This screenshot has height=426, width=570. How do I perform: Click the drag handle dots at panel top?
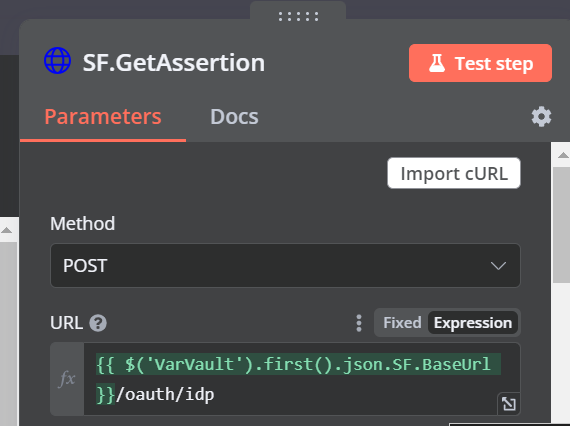pyautogui.click(x=298, y=16)
